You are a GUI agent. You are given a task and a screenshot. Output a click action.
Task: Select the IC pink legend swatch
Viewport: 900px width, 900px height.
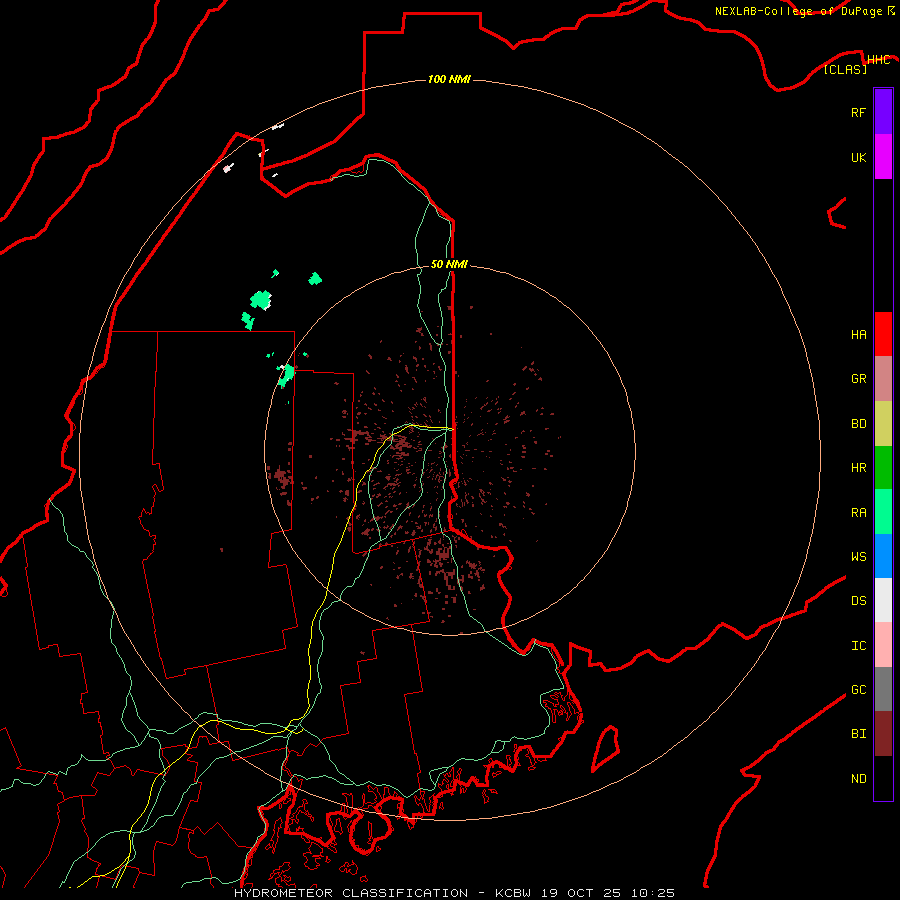coord(883,645)
